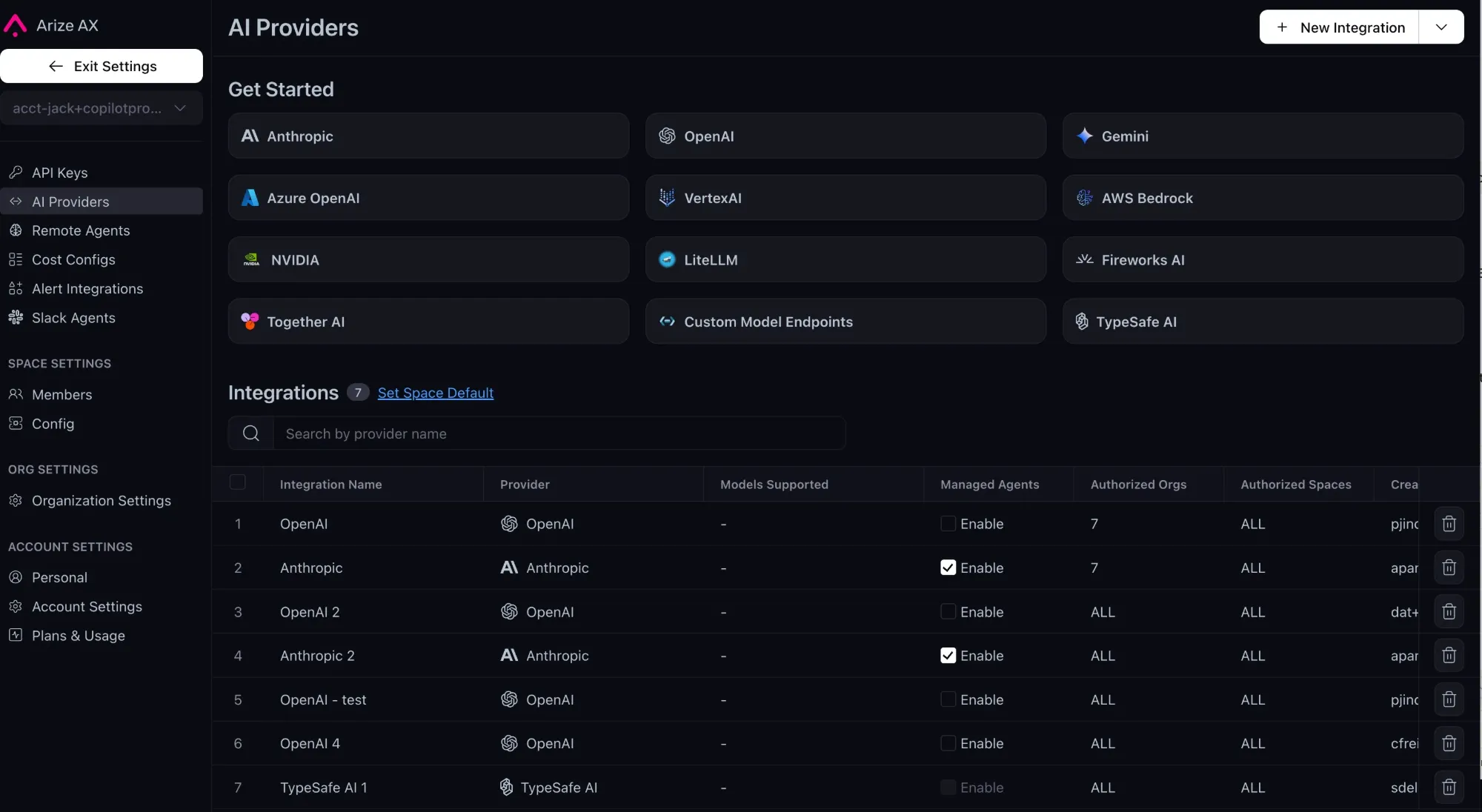Enable managed agents for OpenAI - test
1482x812 pixels.
pyautogui.click(x=948, y=699)
